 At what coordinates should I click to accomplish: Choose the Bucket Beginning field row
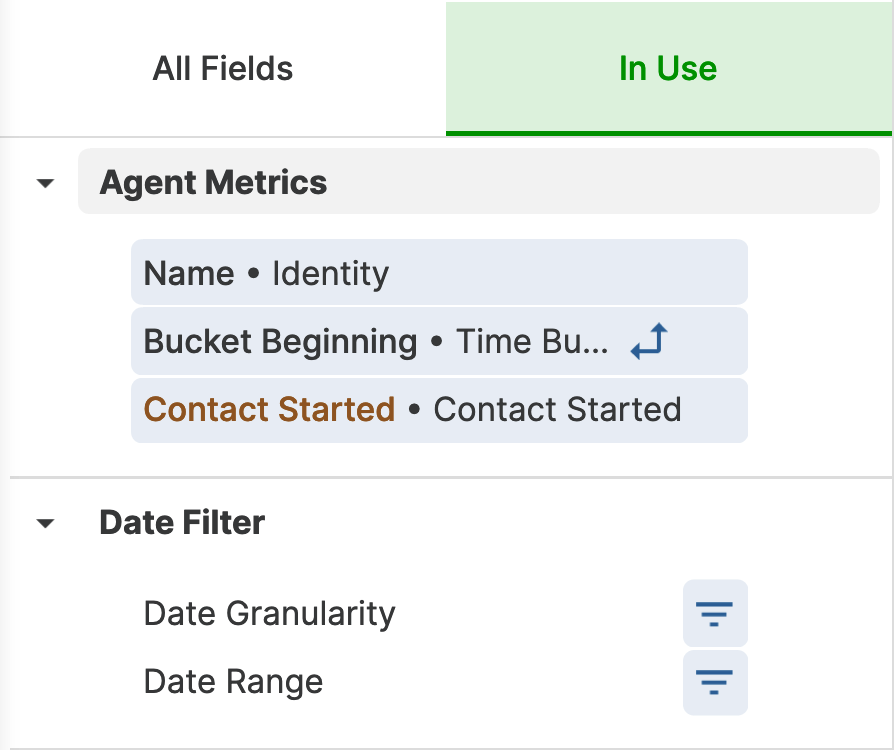[x=439, y=341]
